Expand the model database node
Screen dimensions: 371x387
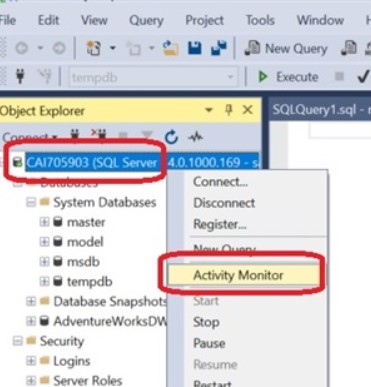point(44,242)
